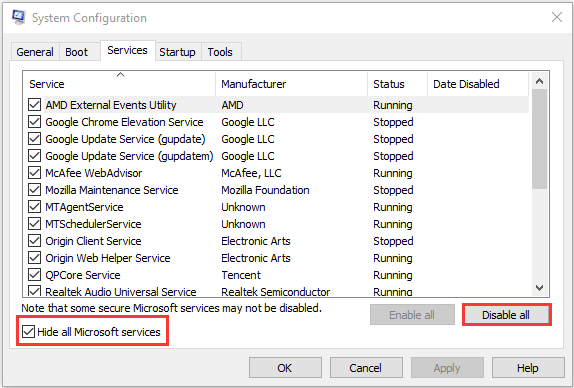Viewport: 574px width, 388px height.
Task: Toggle Google Update Service (gupdate) checkbox
Action: (x=34, y=139)
